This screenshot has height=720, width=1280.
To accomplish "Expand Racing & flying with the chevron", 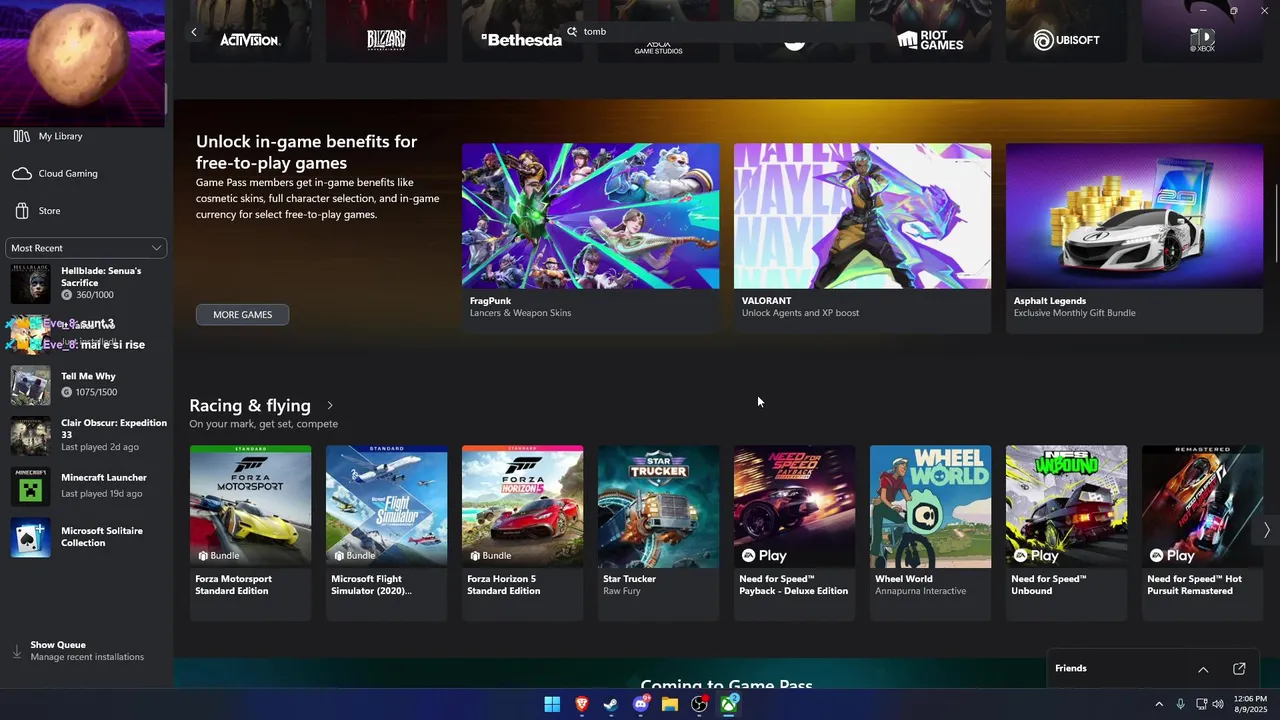I will [x=330, y=406].
